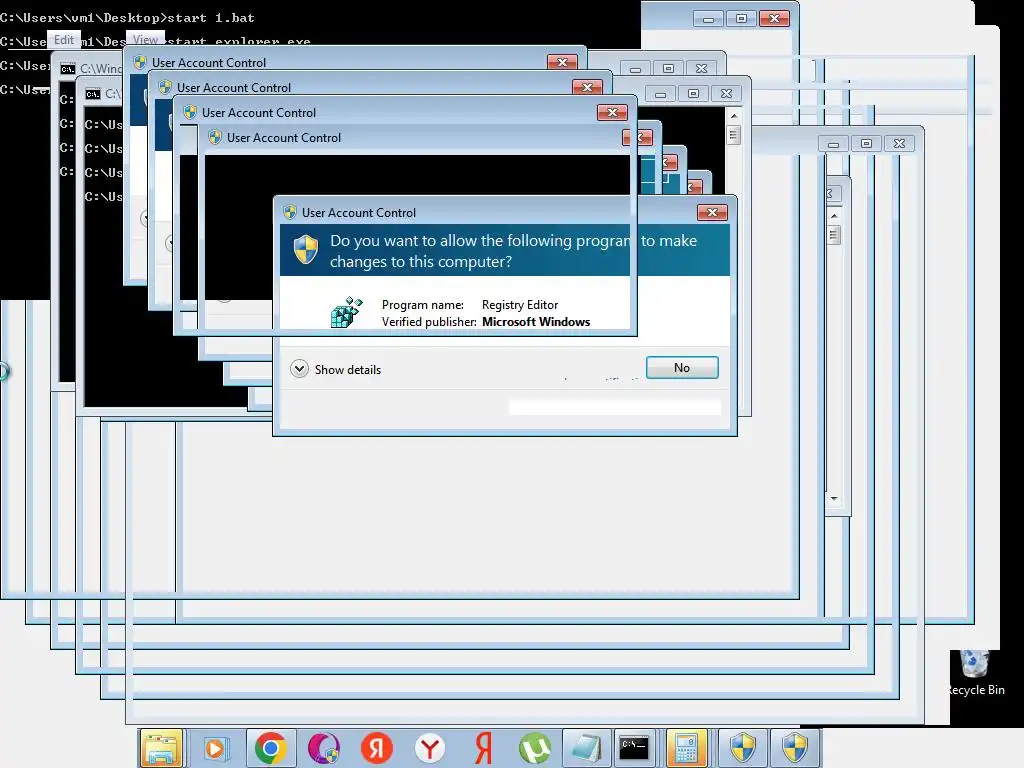Click No in the User Account Control dialog
The height and width of the screenshot is (768, 1024).
pyautogui.click(x=682, y=368)
